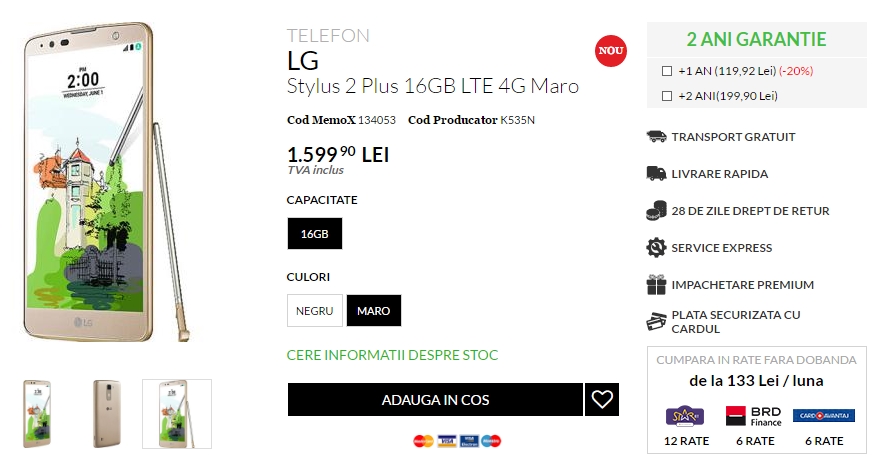Click the premium packaging gift icon
This screenshot has height=458, width=874.
pyautogui.click(x=656, y=284)
